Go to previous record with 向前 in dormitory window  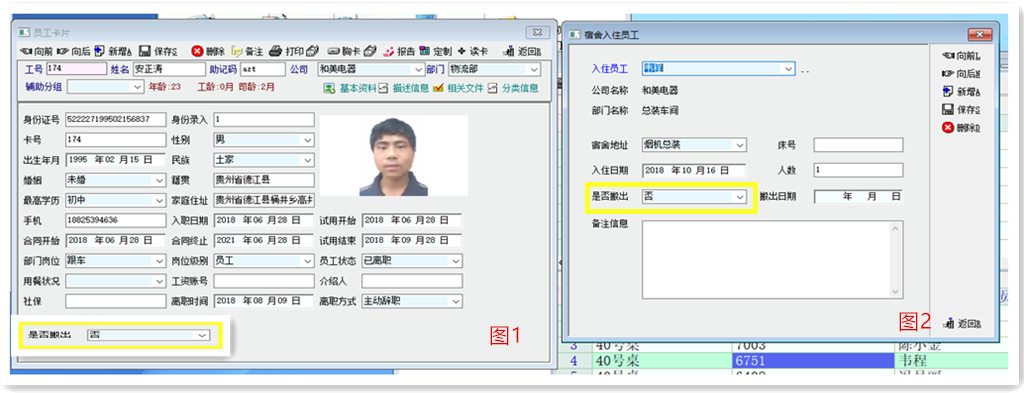click(x=961, y=57)
